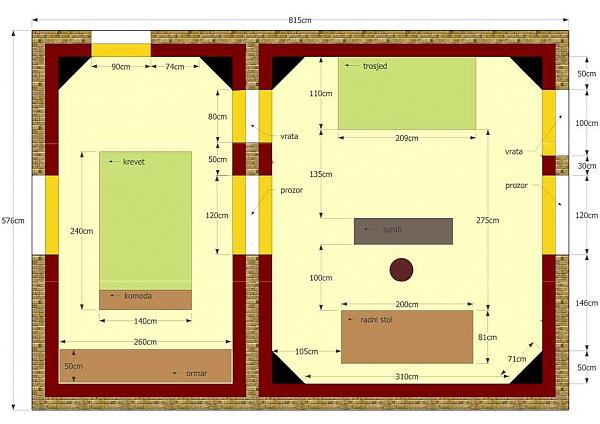This screenshot has height=424, width=600.
Task: Click the 815cm overall width label
Action: pos(300,20)
